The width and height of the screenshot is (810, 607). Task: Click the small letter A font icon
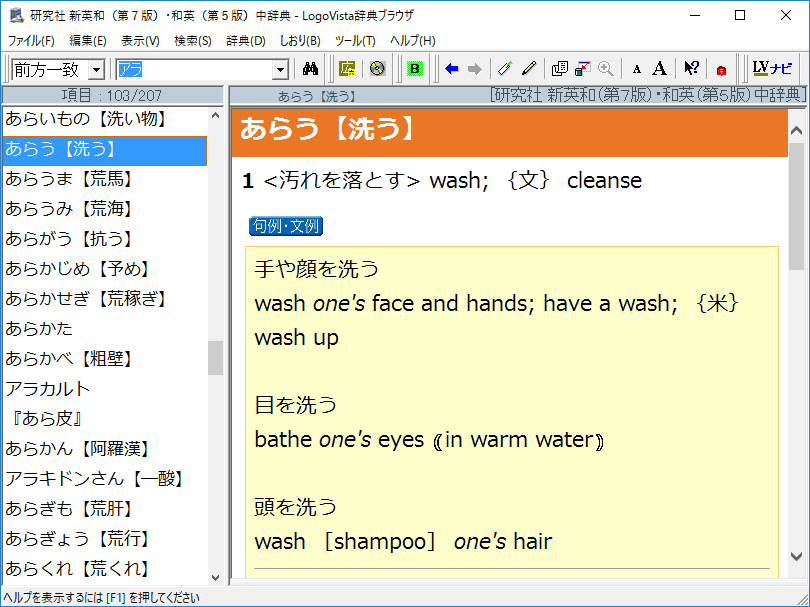[636, 69]
